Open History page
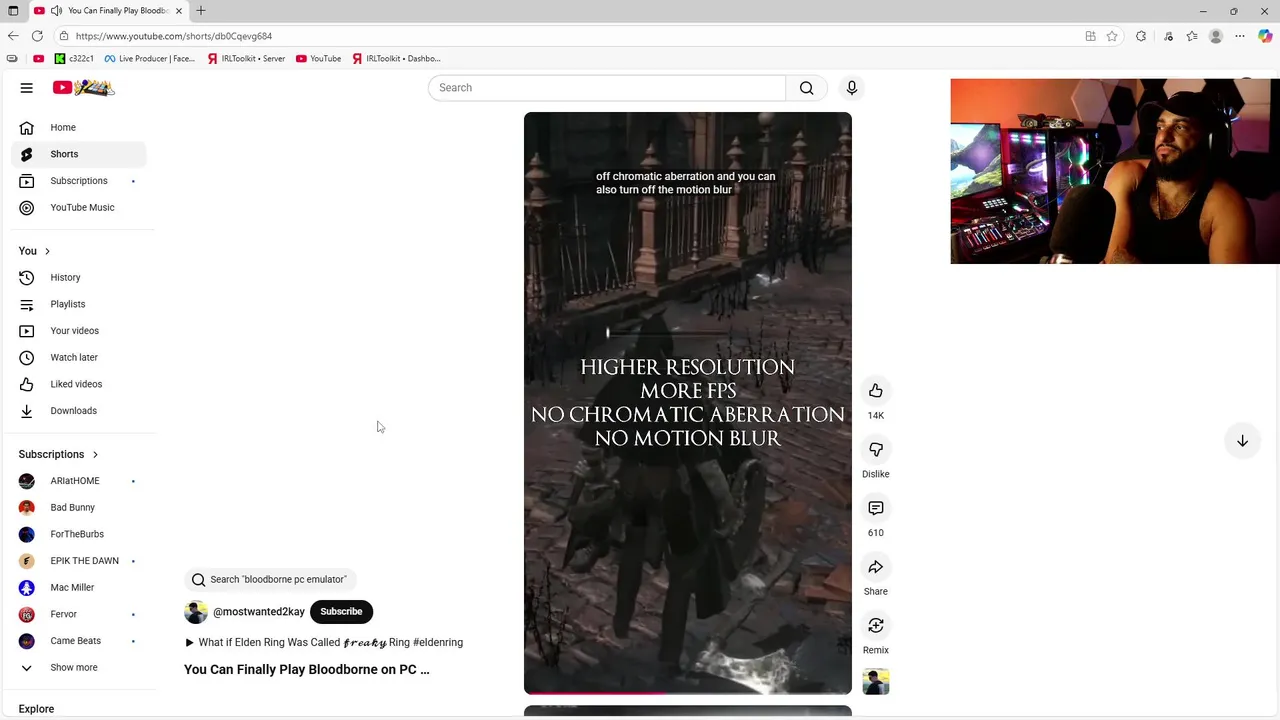The width and height of the screenshot is (1280, 720). pyautogui.click(x=79, y=278)
